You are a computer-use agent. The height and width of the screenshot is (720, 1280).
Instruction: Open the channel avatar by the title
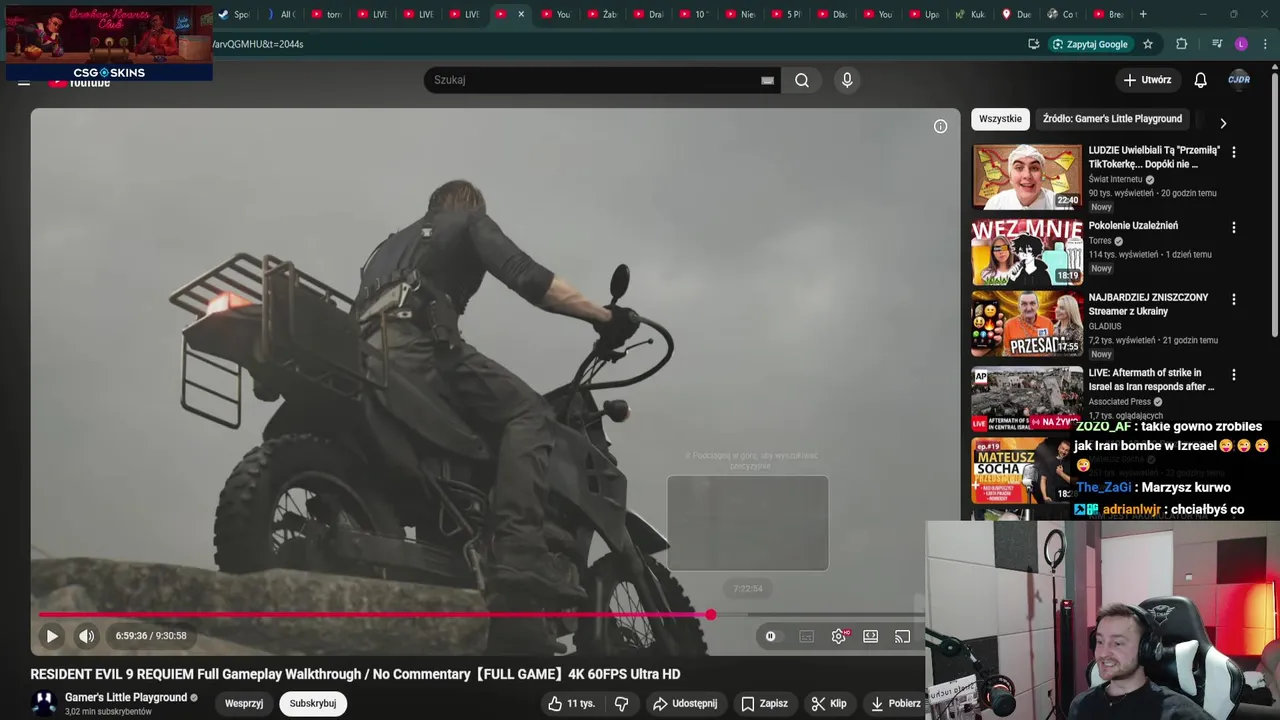tap(43, 703)
